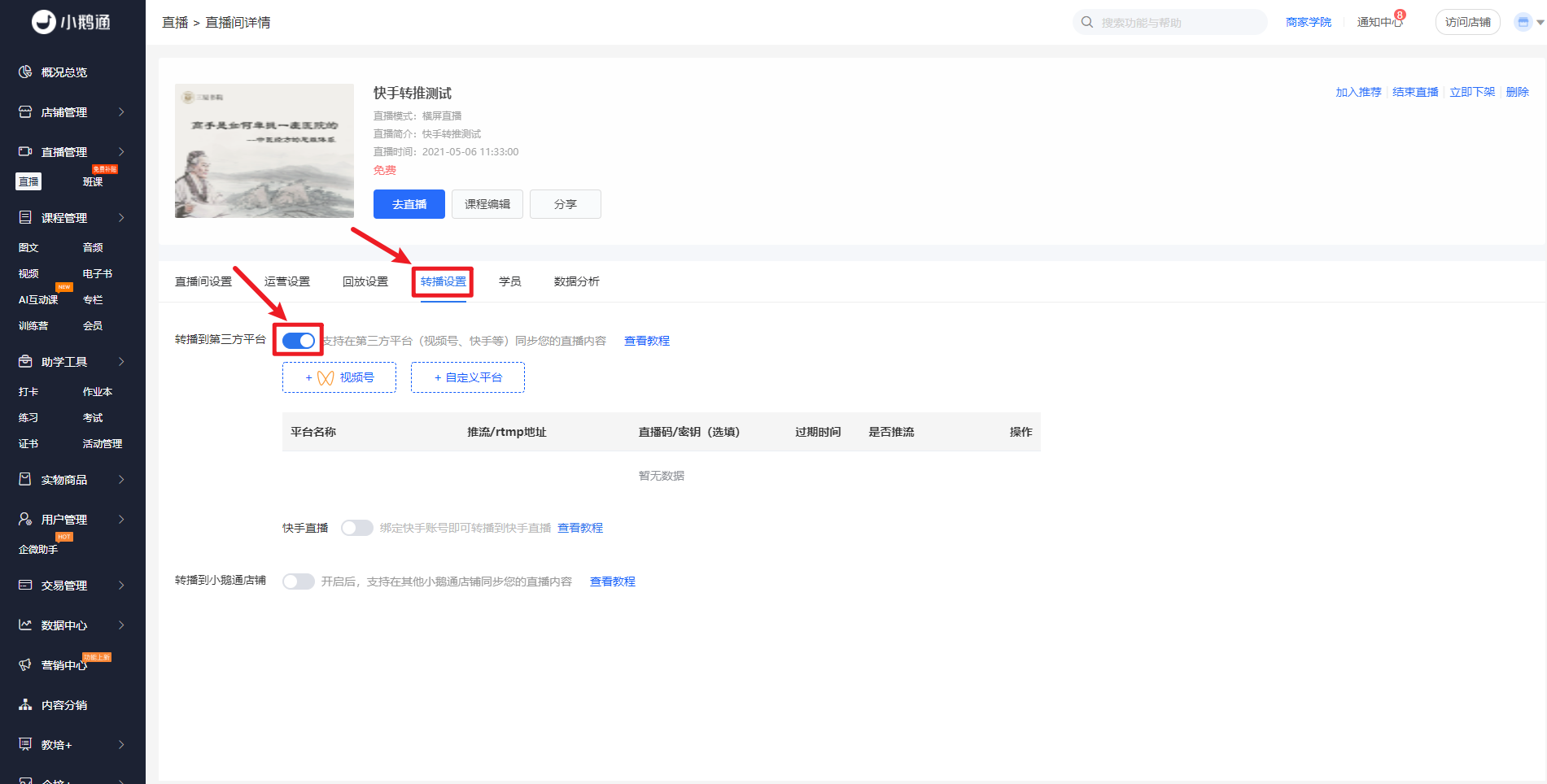Open 查看教程 beside 快手直播
Viewport: 1547px width, 784px height.
point(580,528)
